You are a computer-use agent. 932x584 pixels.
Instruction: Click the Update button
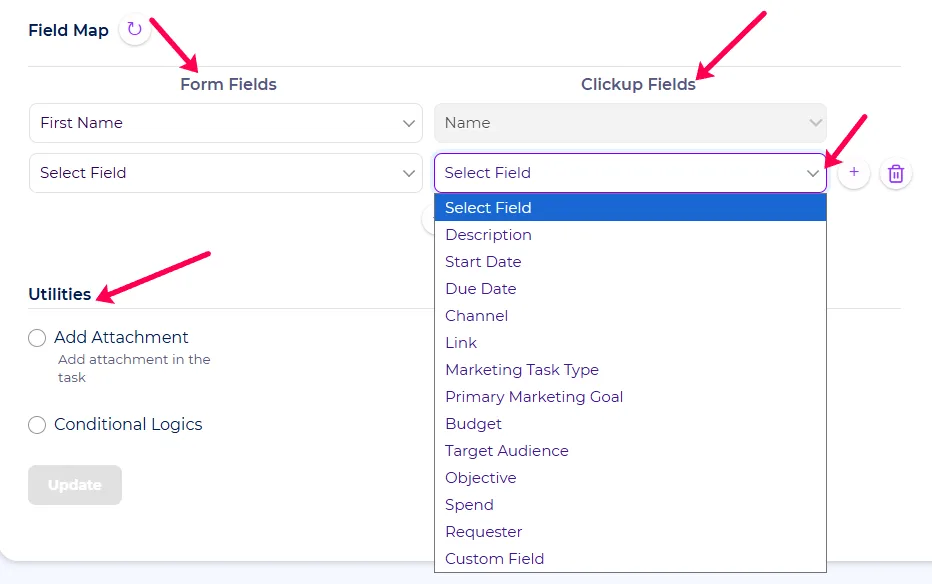75,485
